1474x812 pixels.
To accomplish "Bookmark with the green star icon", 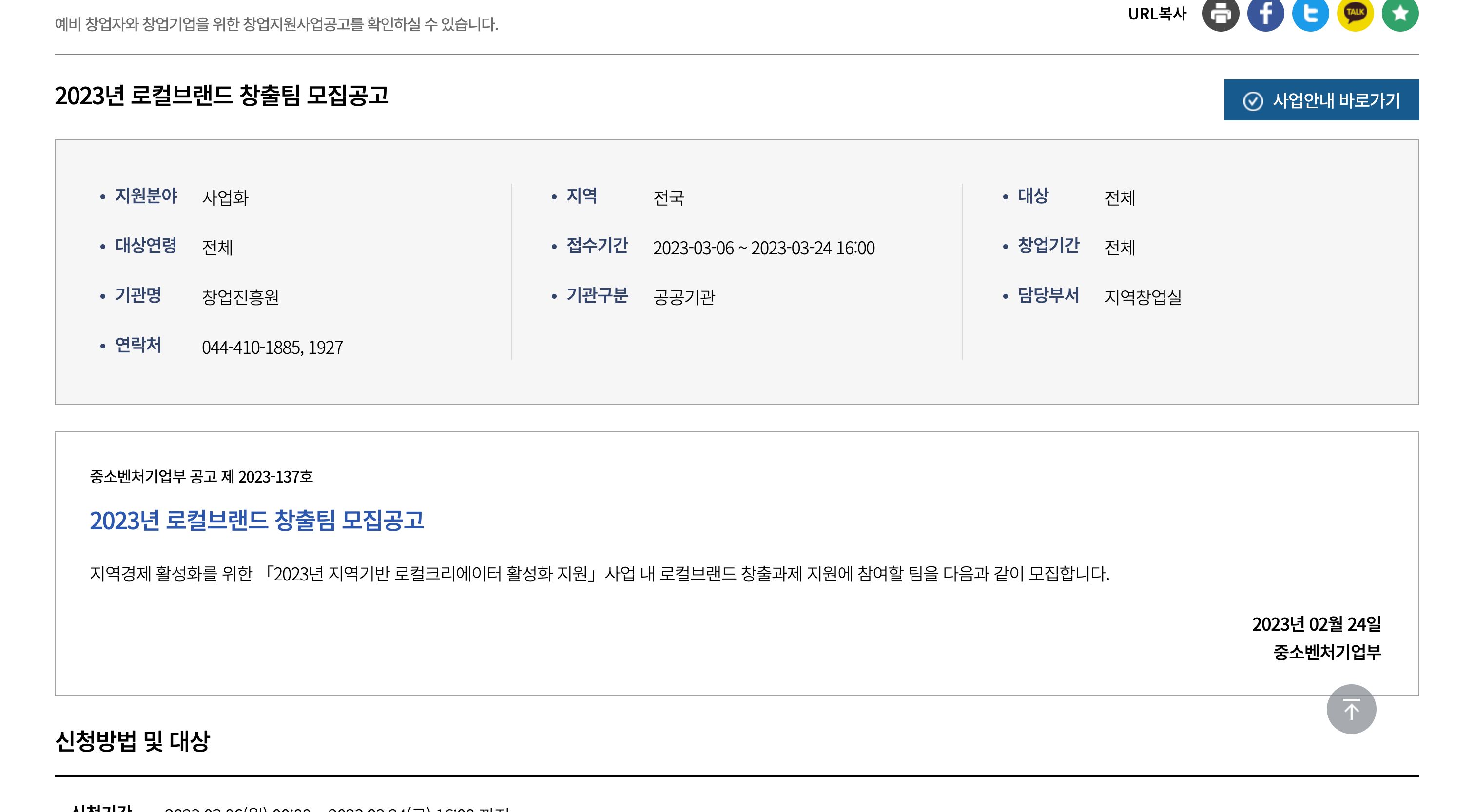I will coord(1399,13).
